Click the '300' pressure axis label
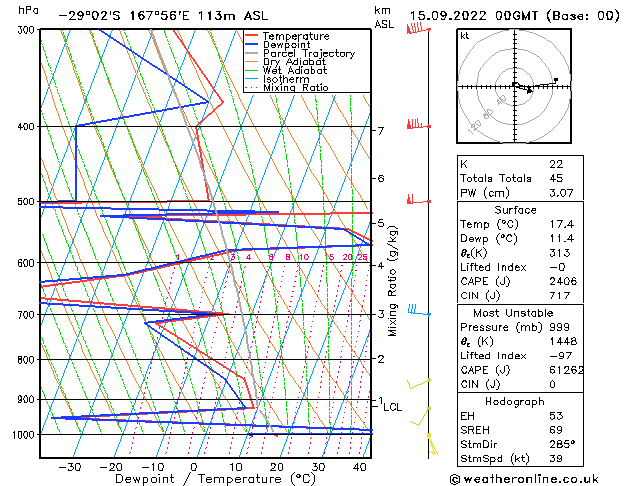Image resolution: width=629 pixels, height=486 pixels. [x=26, y=30]
